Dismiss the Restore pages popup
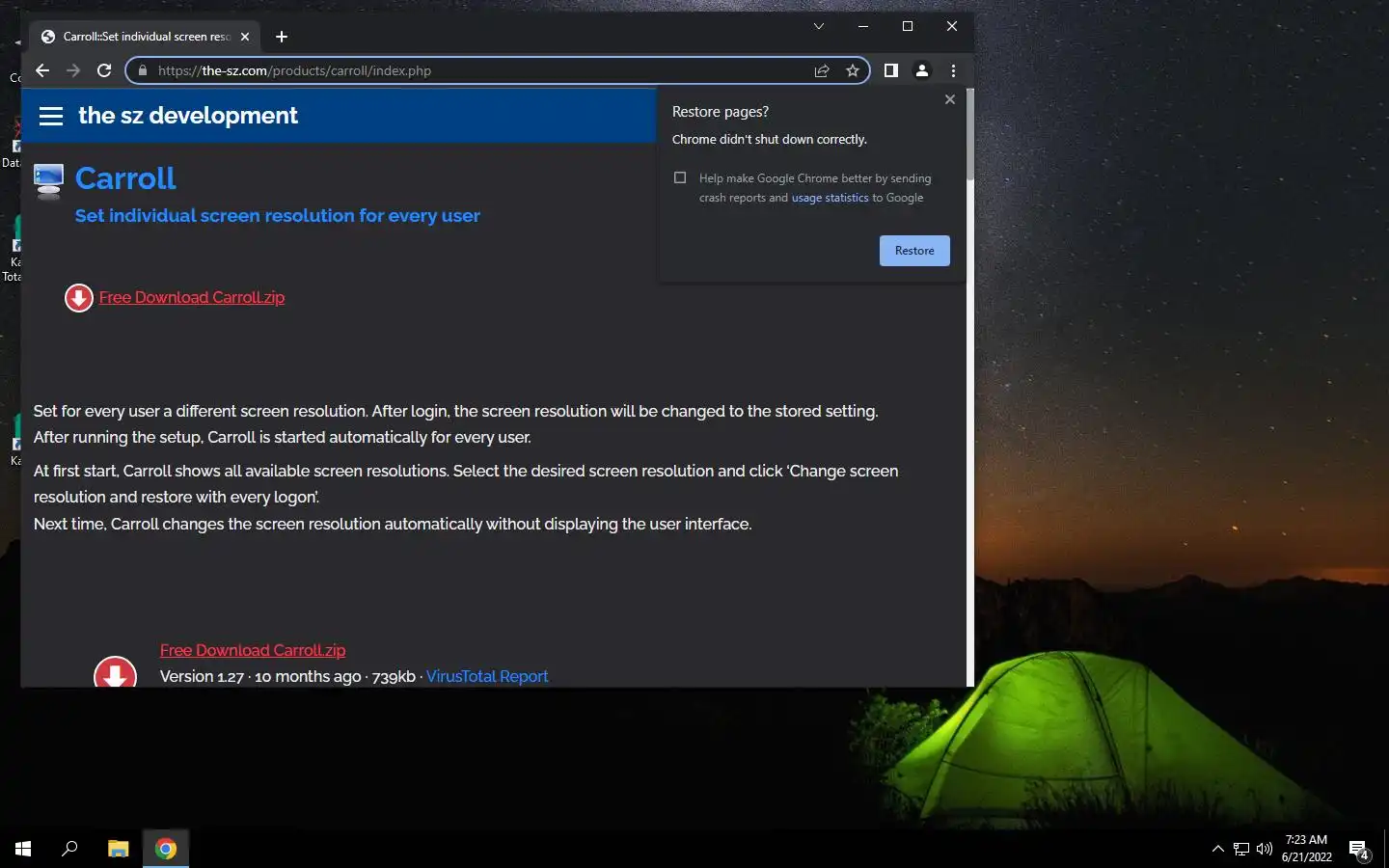Viewport: 1389px width, 868px height. click(950, 99)
